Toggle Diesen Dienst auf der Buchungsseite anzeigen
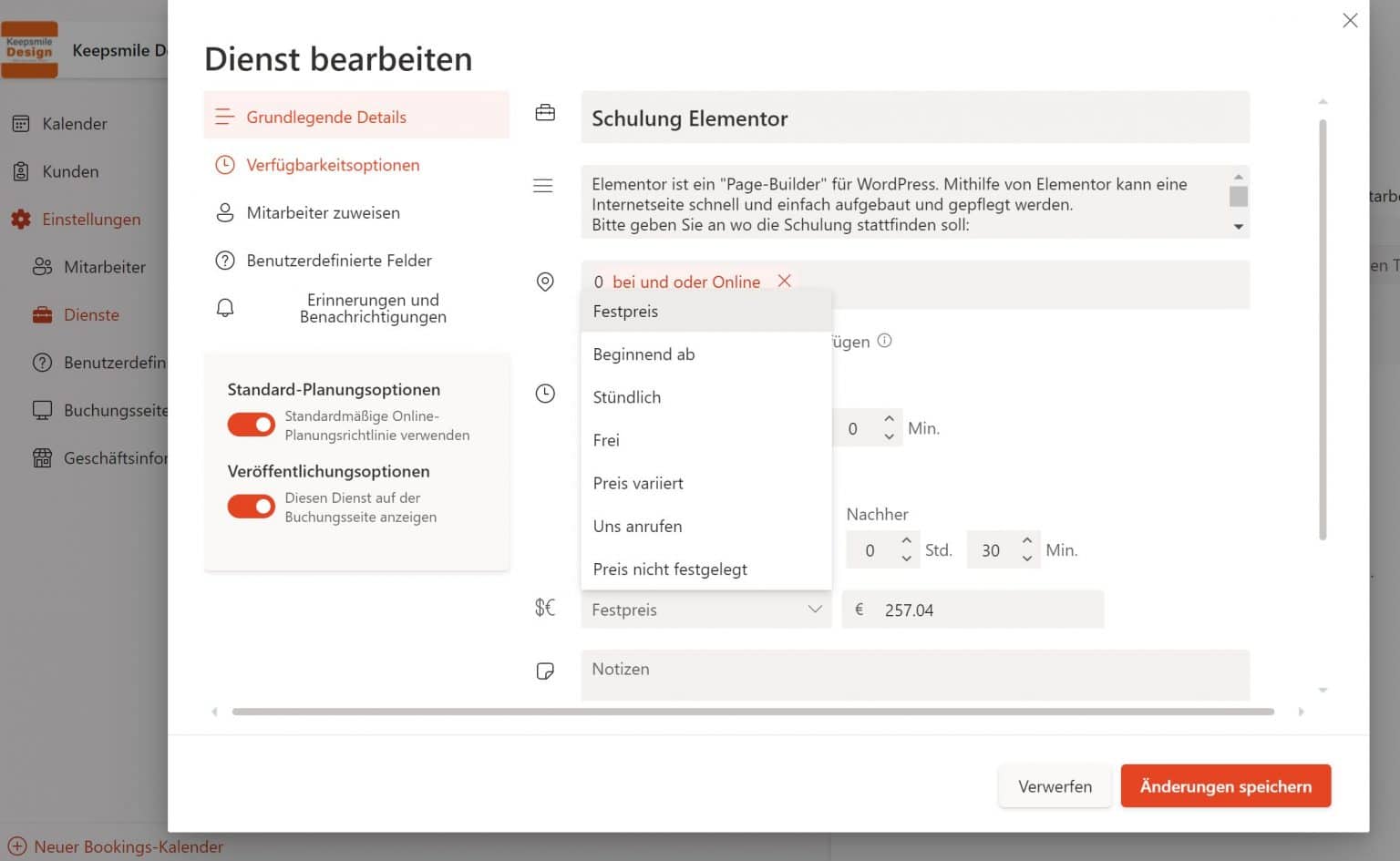 (252, 507)
